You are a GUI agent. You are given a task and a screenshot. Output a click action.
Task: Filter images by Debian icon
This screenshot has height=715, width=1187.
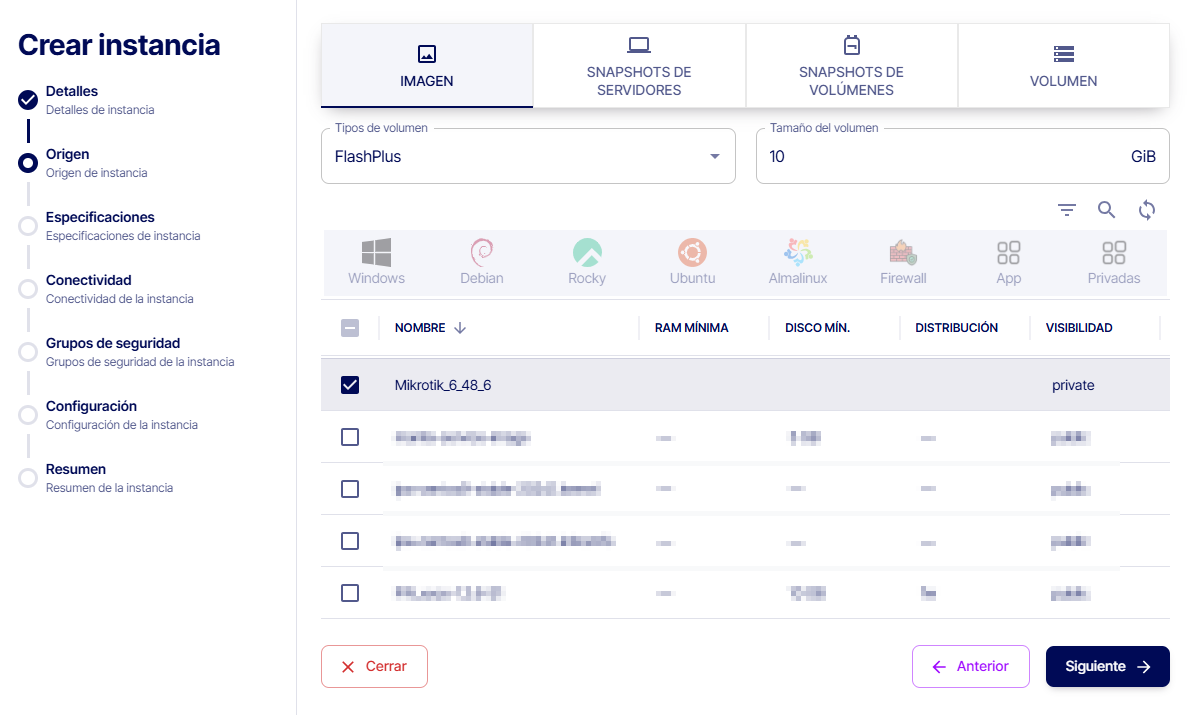click(481, 262)
